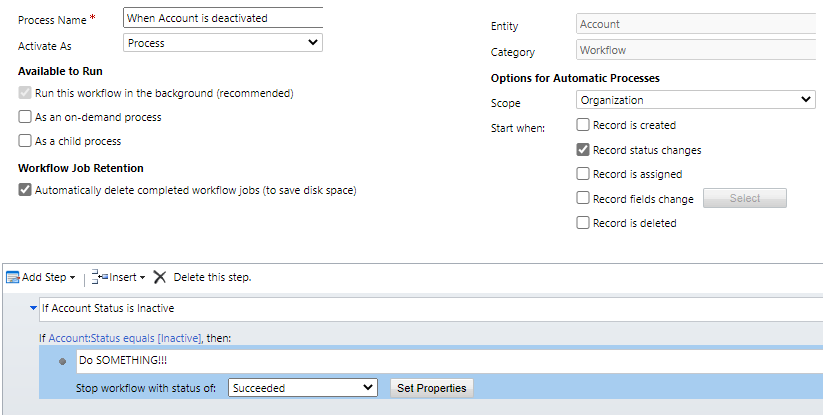The width and height of the screenshot is (823, 415).
Task: Open the Account:Status equals [Inactive] condition link
Action: click(125, 338)
